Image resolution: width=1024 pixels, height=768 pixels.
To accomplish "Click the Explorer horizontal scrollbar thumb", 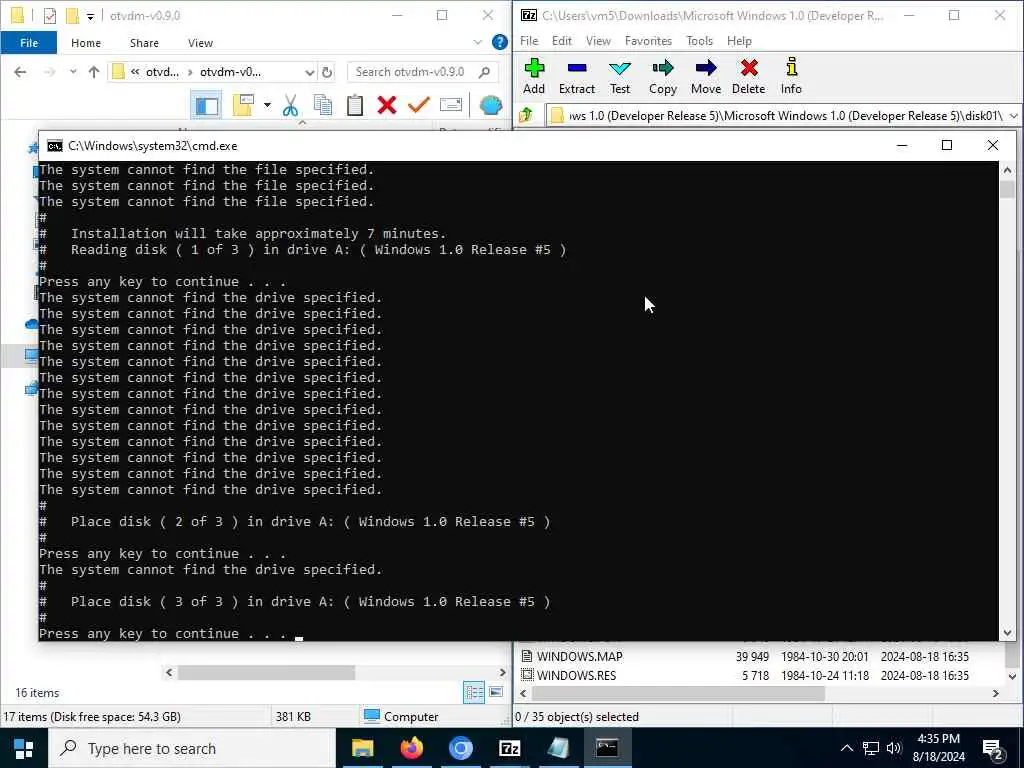I will (266, 672).
